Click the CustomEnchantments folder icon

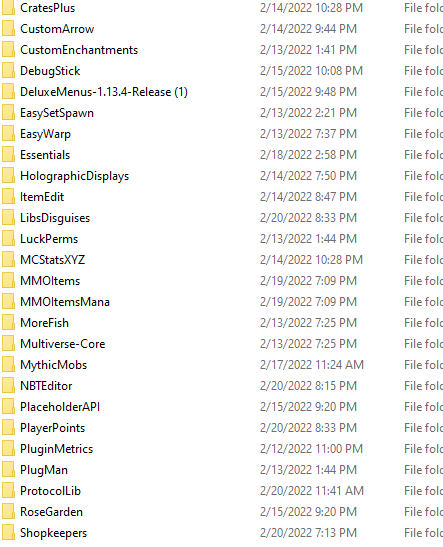click(8, 50)
